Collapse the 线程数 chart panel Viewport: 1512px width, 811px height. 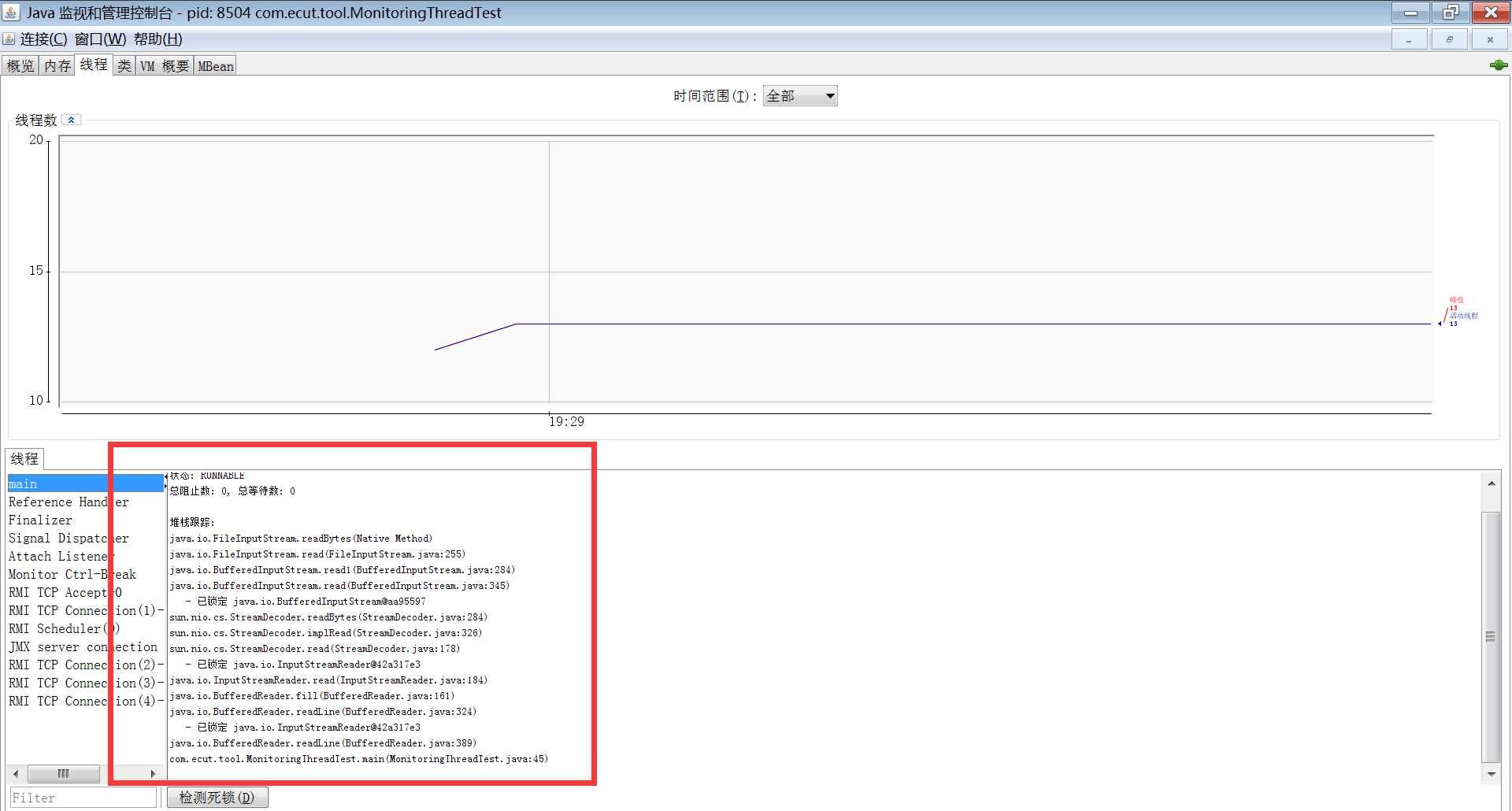tap(71, 120)
